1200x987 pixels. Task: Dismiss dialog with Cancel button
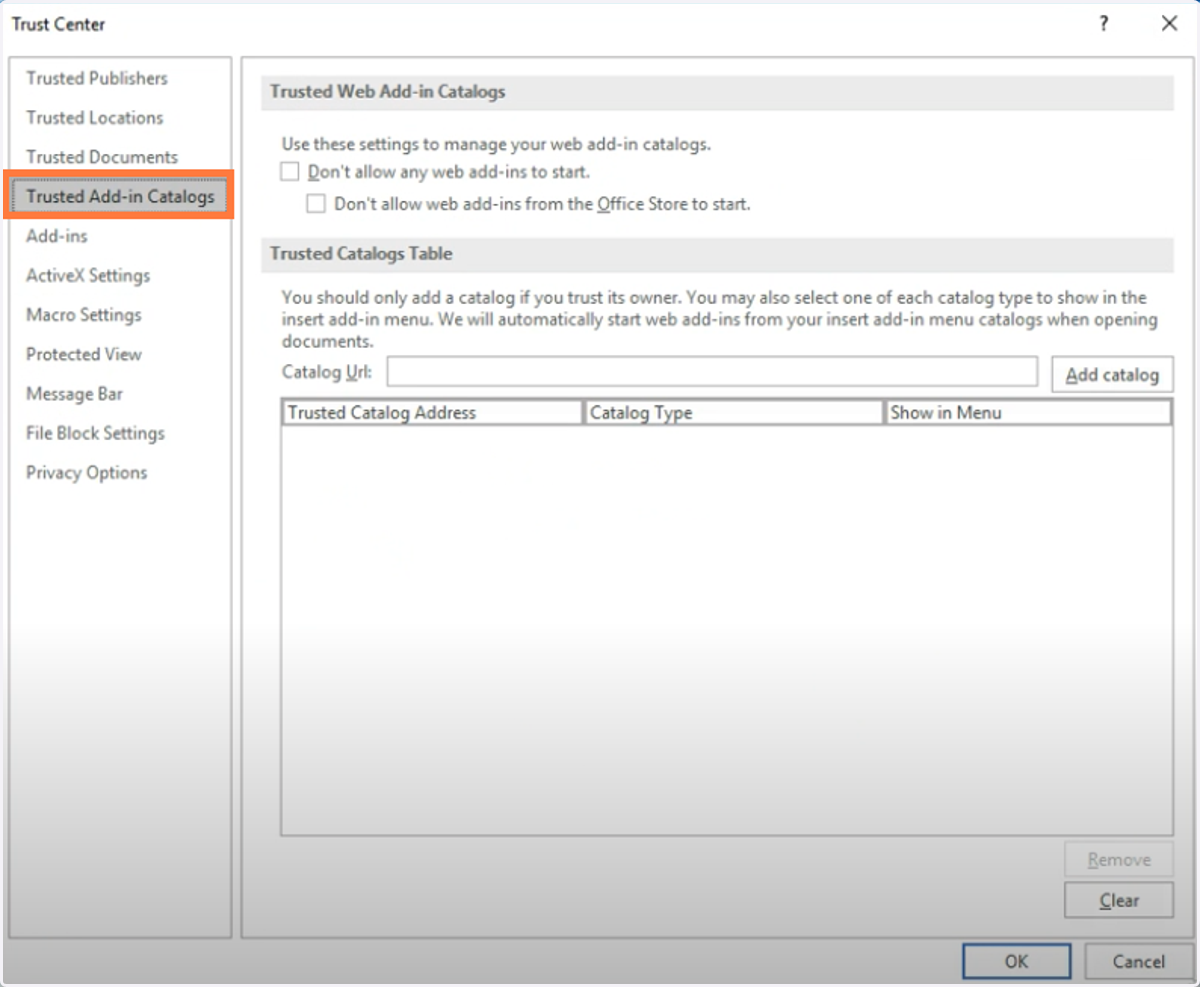coord(1138,961)
